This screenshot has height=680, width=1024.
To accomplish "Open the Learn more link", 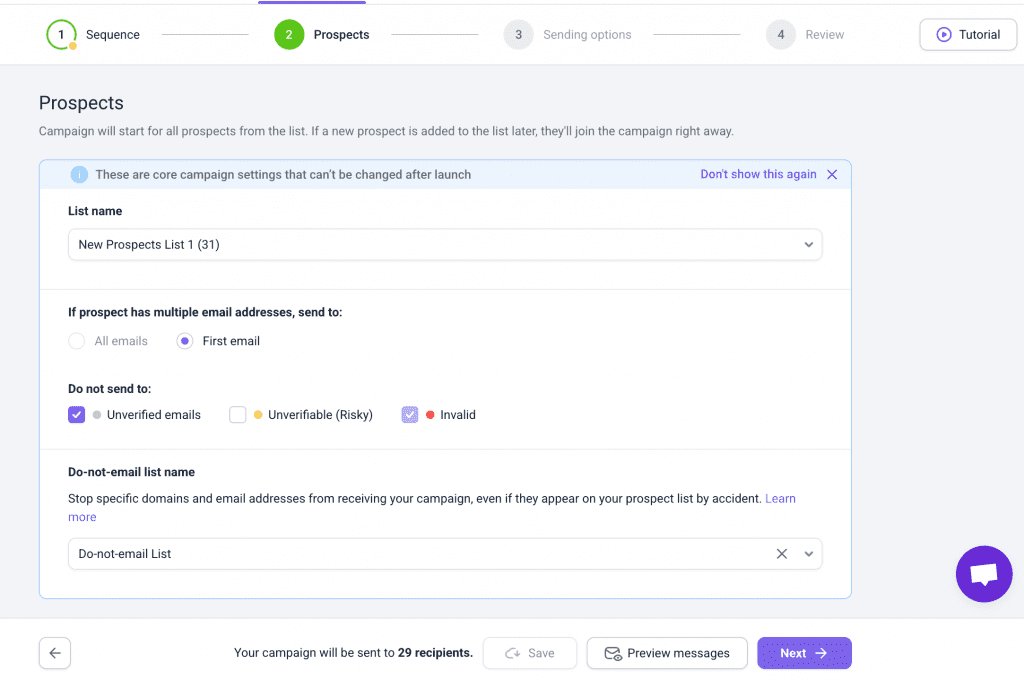I will pyautogui.click(x=780, y=498).
